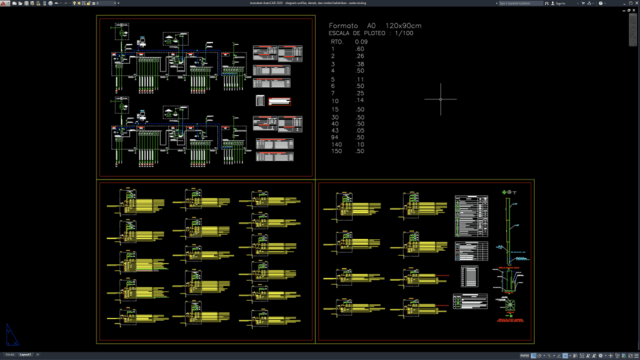Switch to the Model tab
Screen dimensions: 640x360
click(x=10, y=355)
